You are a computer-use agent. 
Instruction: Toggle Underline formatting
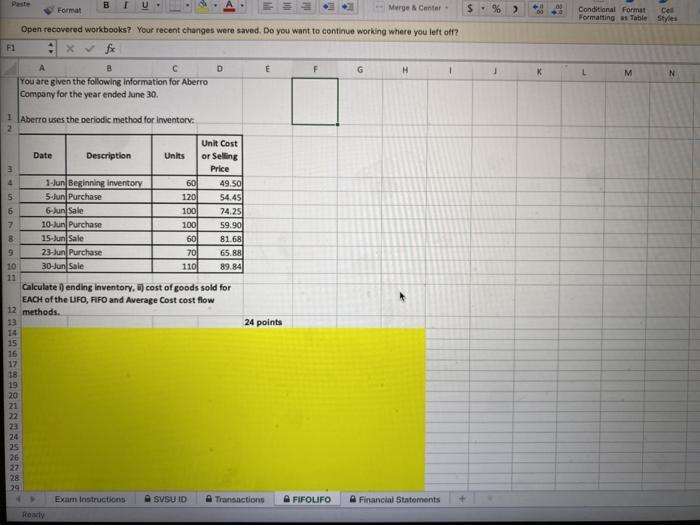coord(145,5)
